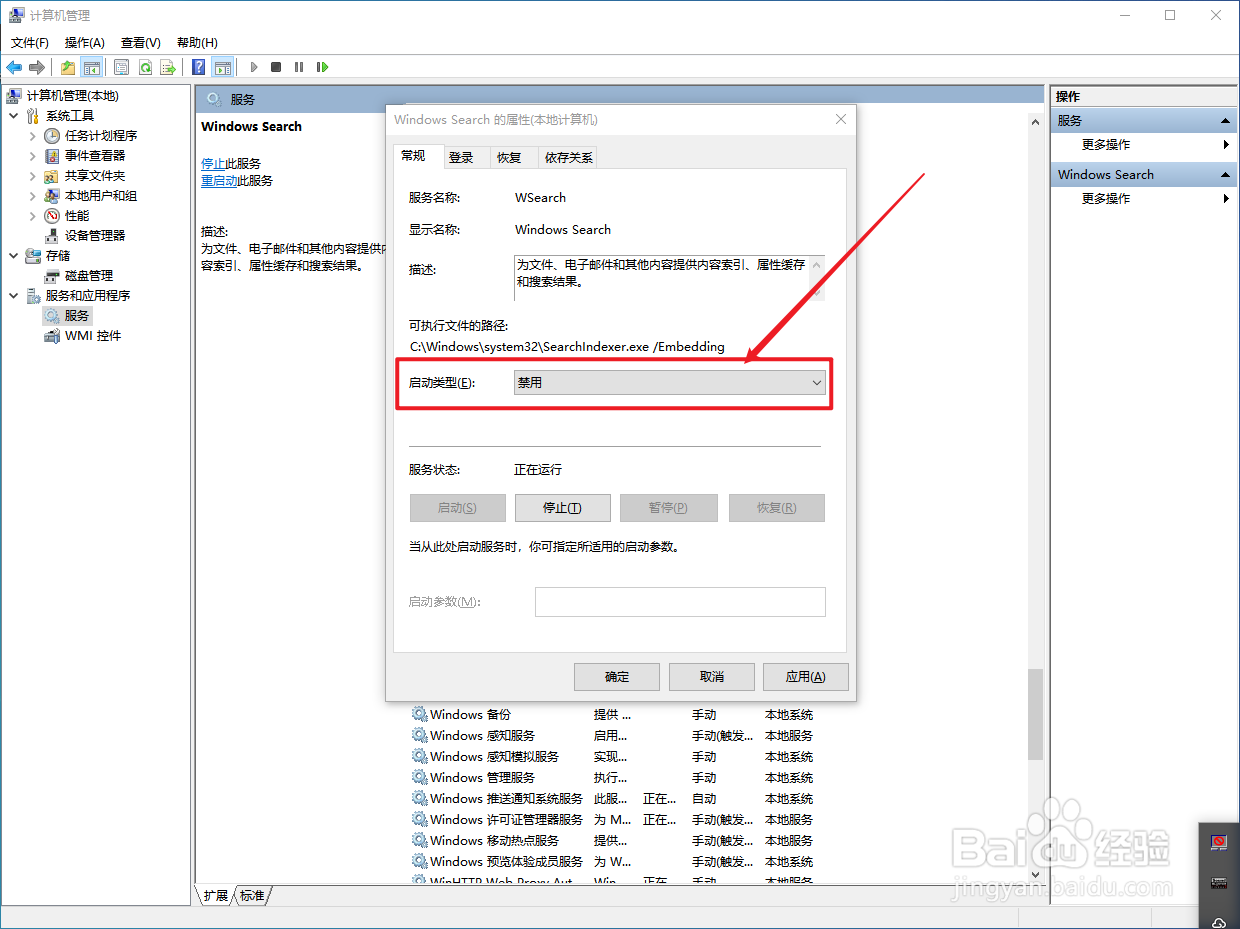Open the 帮助(H) menu

197,42
